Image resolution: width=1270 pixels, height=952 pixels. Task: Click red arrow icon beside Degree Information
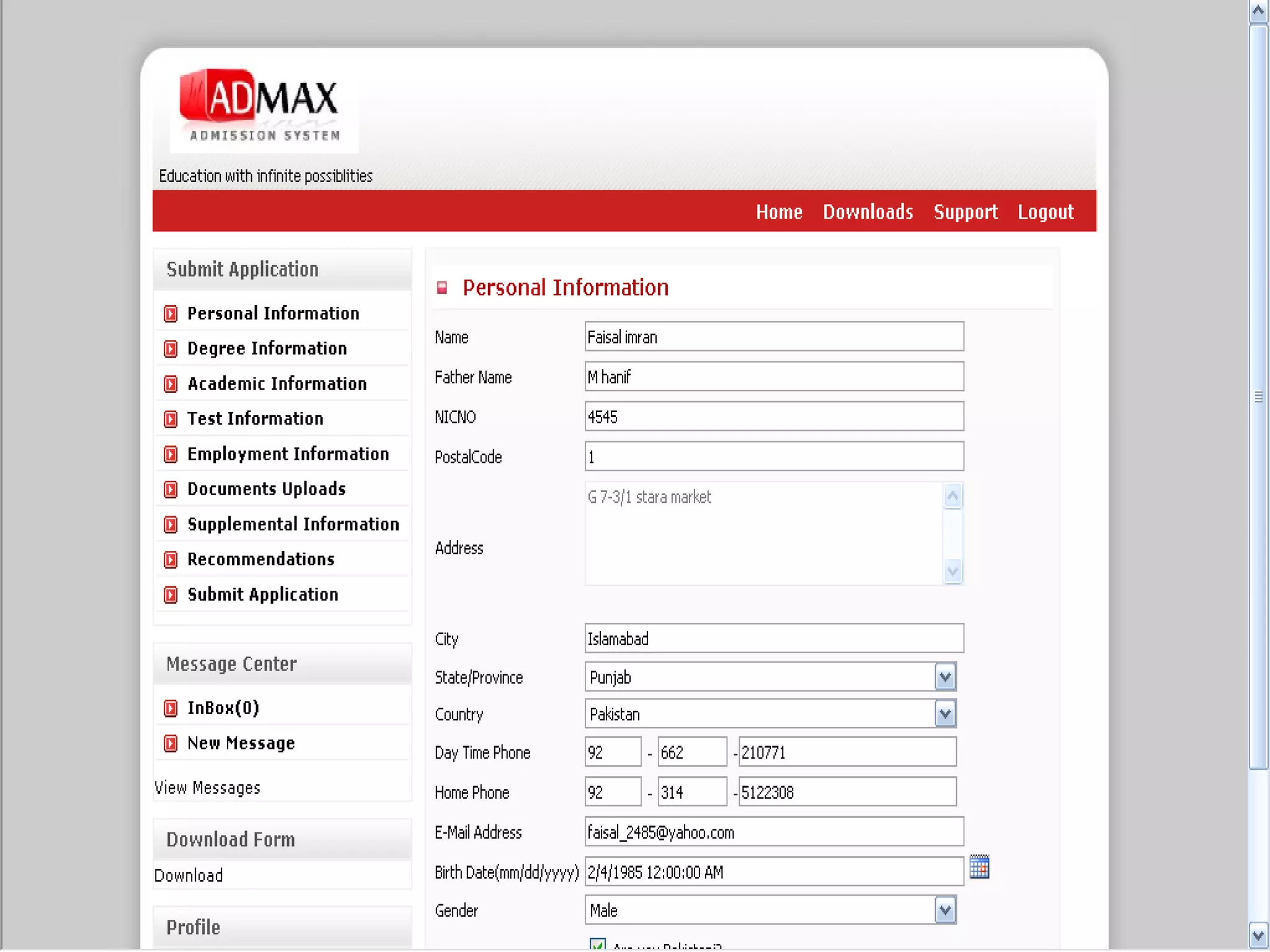pyautogui.click(x=171, y=349)
